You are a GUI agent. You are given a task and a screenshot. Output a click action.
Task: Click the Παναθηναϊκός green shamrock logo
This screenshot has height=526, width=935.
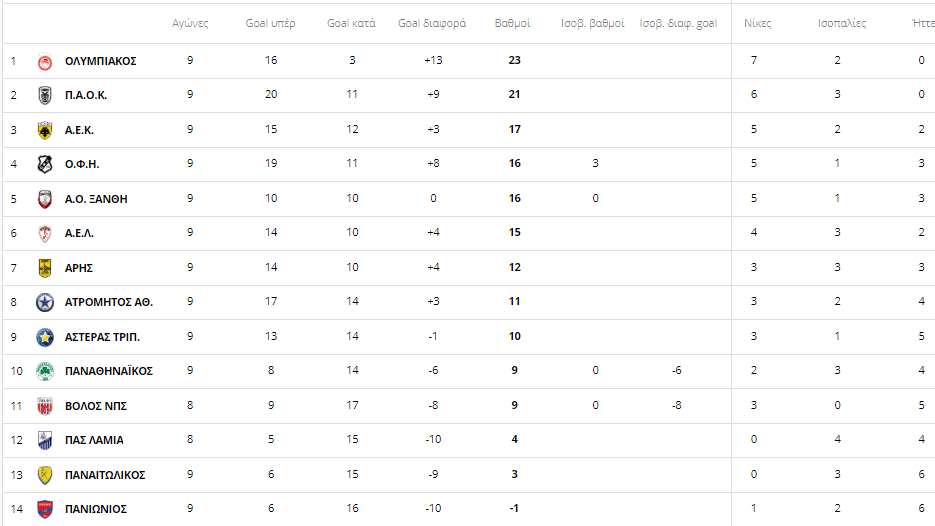tap(45, 371)
